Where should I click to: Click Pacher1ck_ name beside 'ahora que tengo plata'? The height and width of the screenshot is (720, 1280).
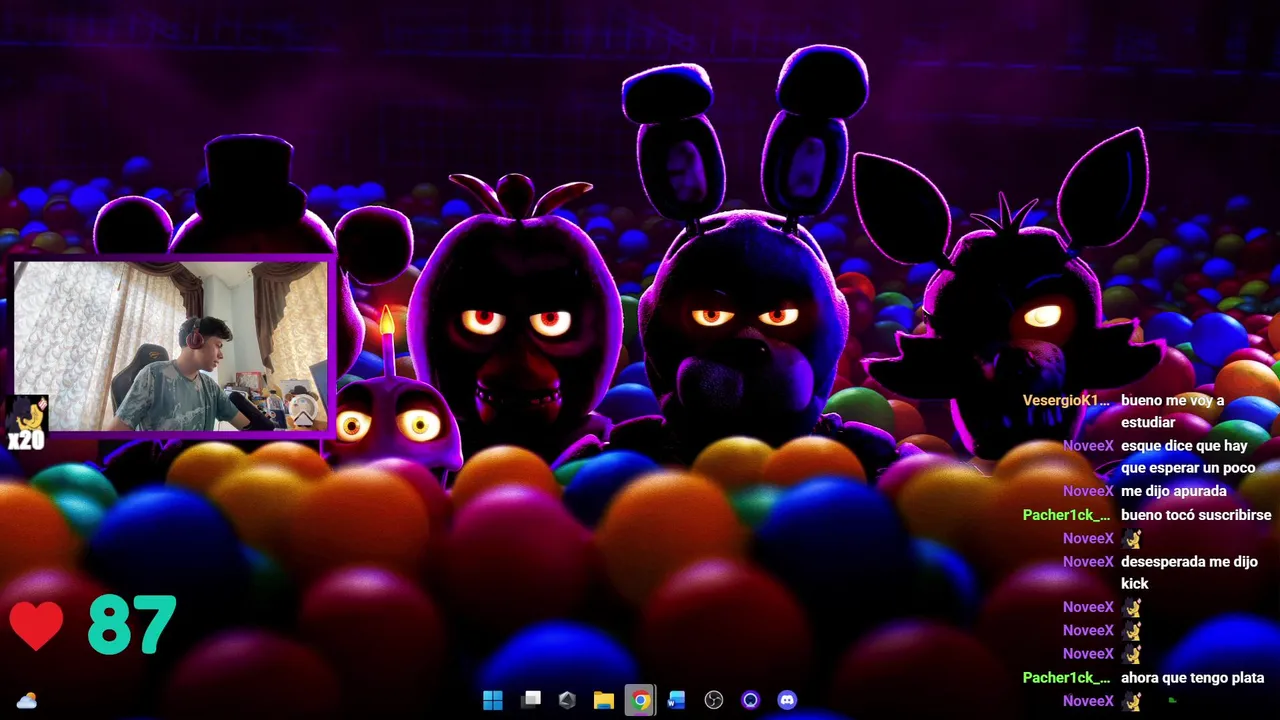click(x=1066, y=677)
